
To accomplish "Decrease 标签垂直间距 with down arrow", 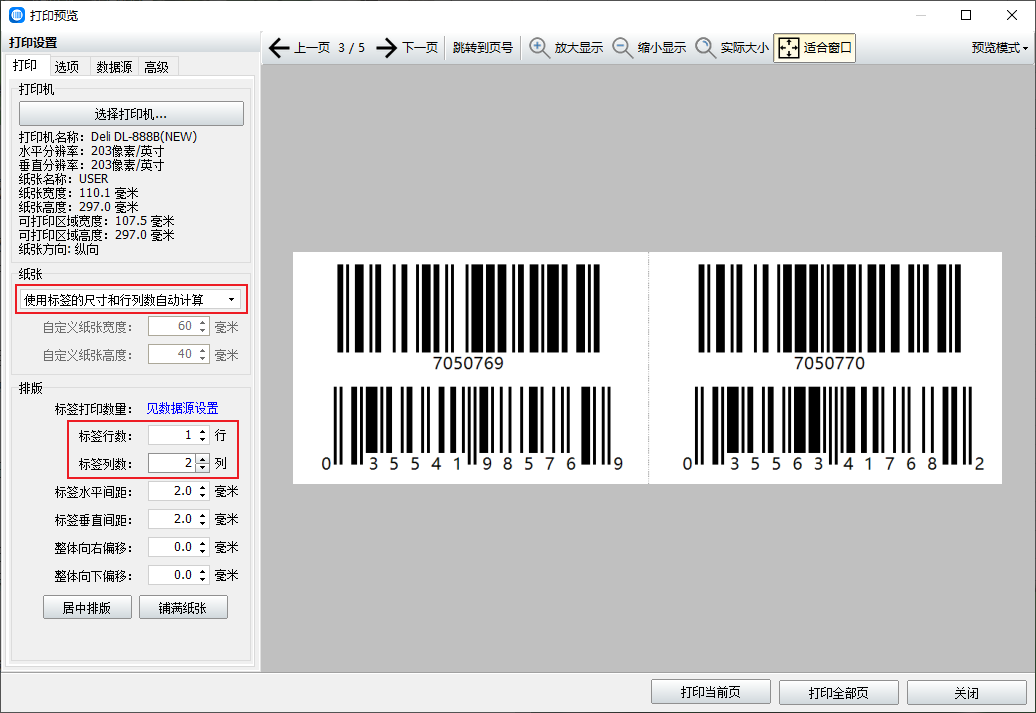I will [203, 523].
